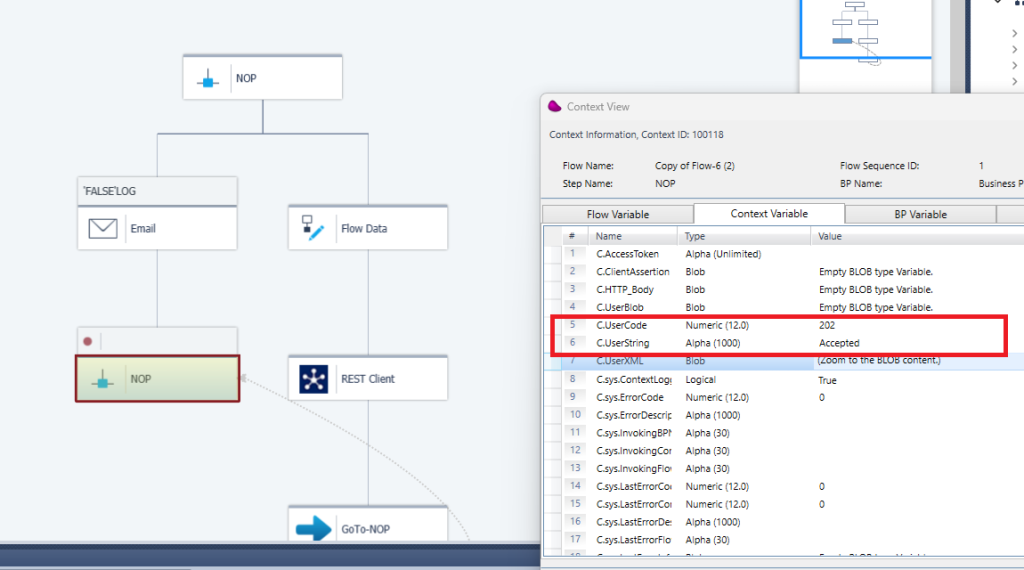Click the top NOP step icon
The width and height of the screenshot is (1024, 570).
[x=208, y=78]
